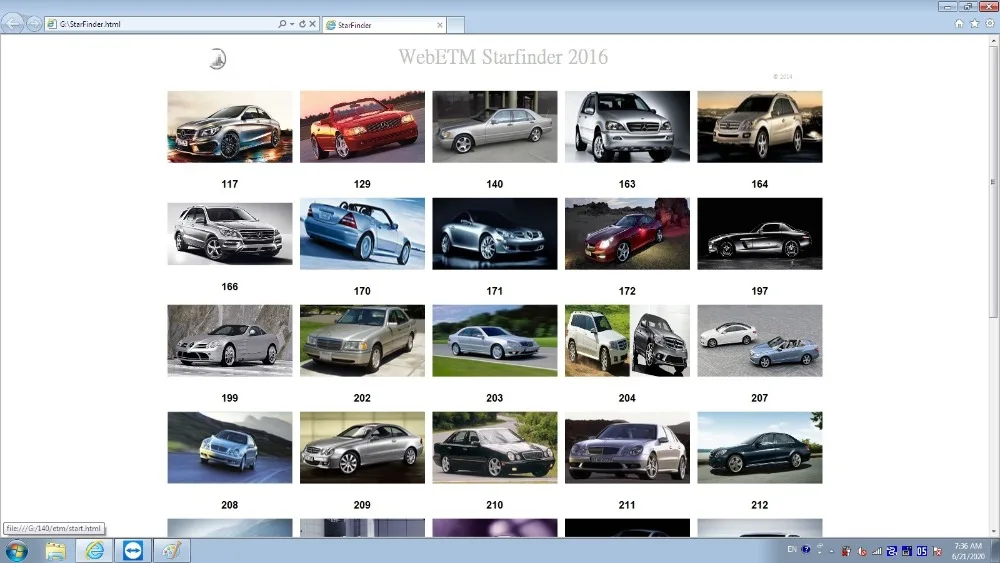This screenshot has width=1000, height=563.
Task: Click the 209 model number label
Action: pos(362,505)
